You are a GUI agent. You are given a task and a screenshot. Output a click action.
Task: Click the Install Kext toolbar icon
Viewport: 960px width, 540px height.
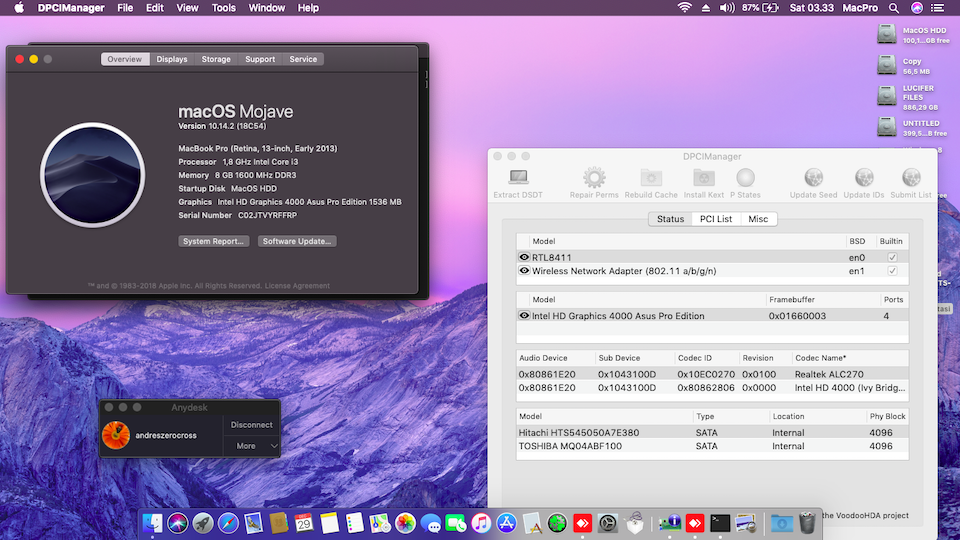point(703,178)
